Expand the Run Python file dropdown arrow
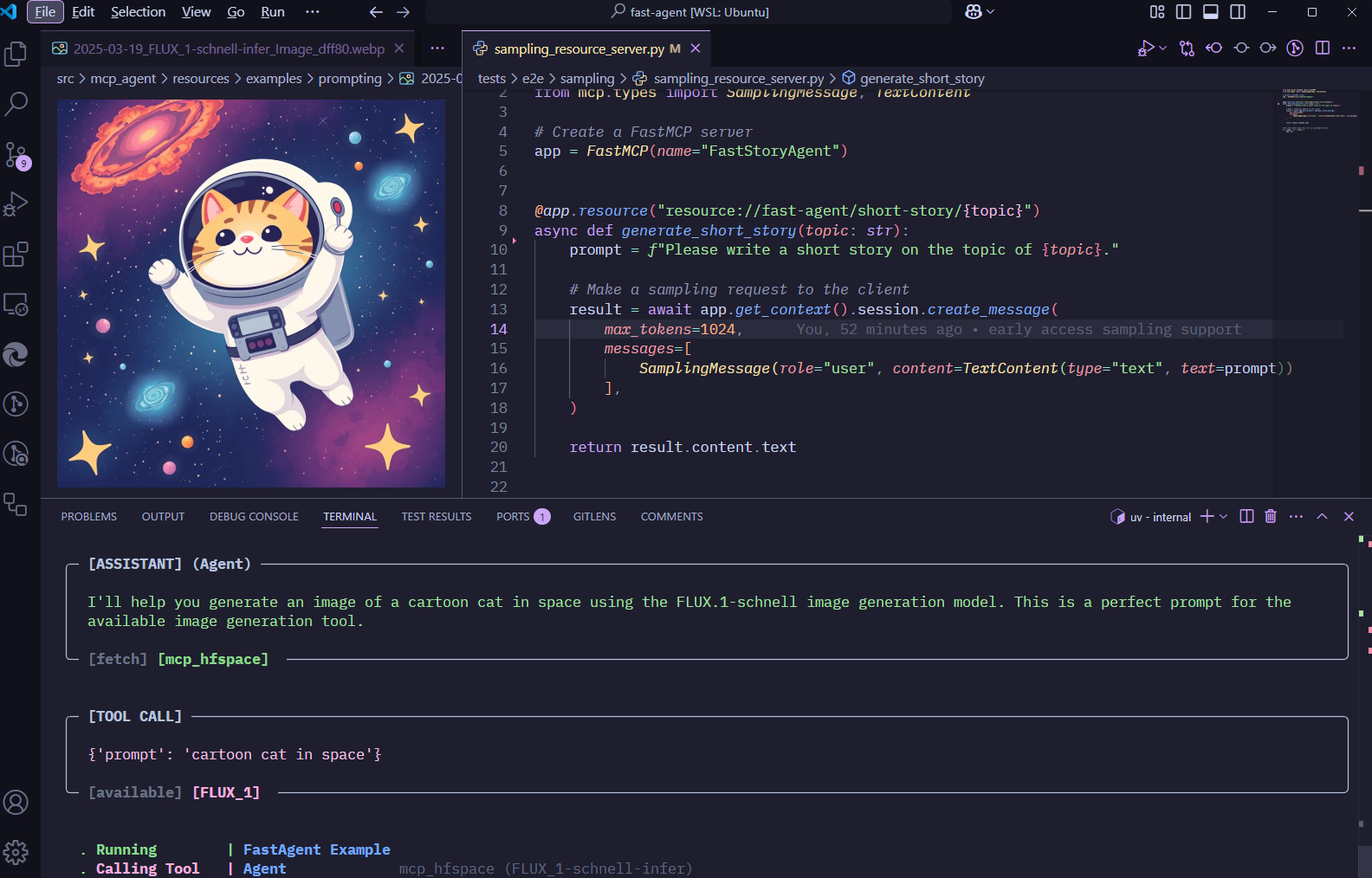Viewport: 1372px width, 878px height. (x=1162, y=48)
